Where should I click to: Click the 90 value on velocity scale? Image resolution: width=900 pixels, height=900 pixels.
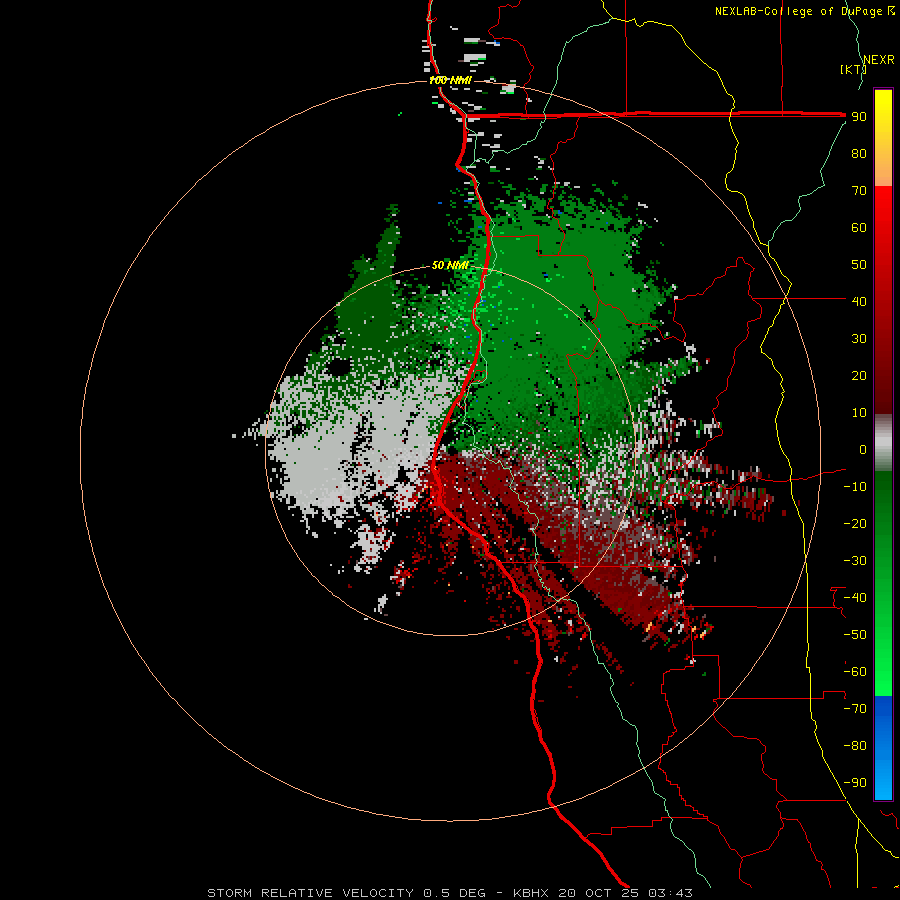[x=859, y=117]
